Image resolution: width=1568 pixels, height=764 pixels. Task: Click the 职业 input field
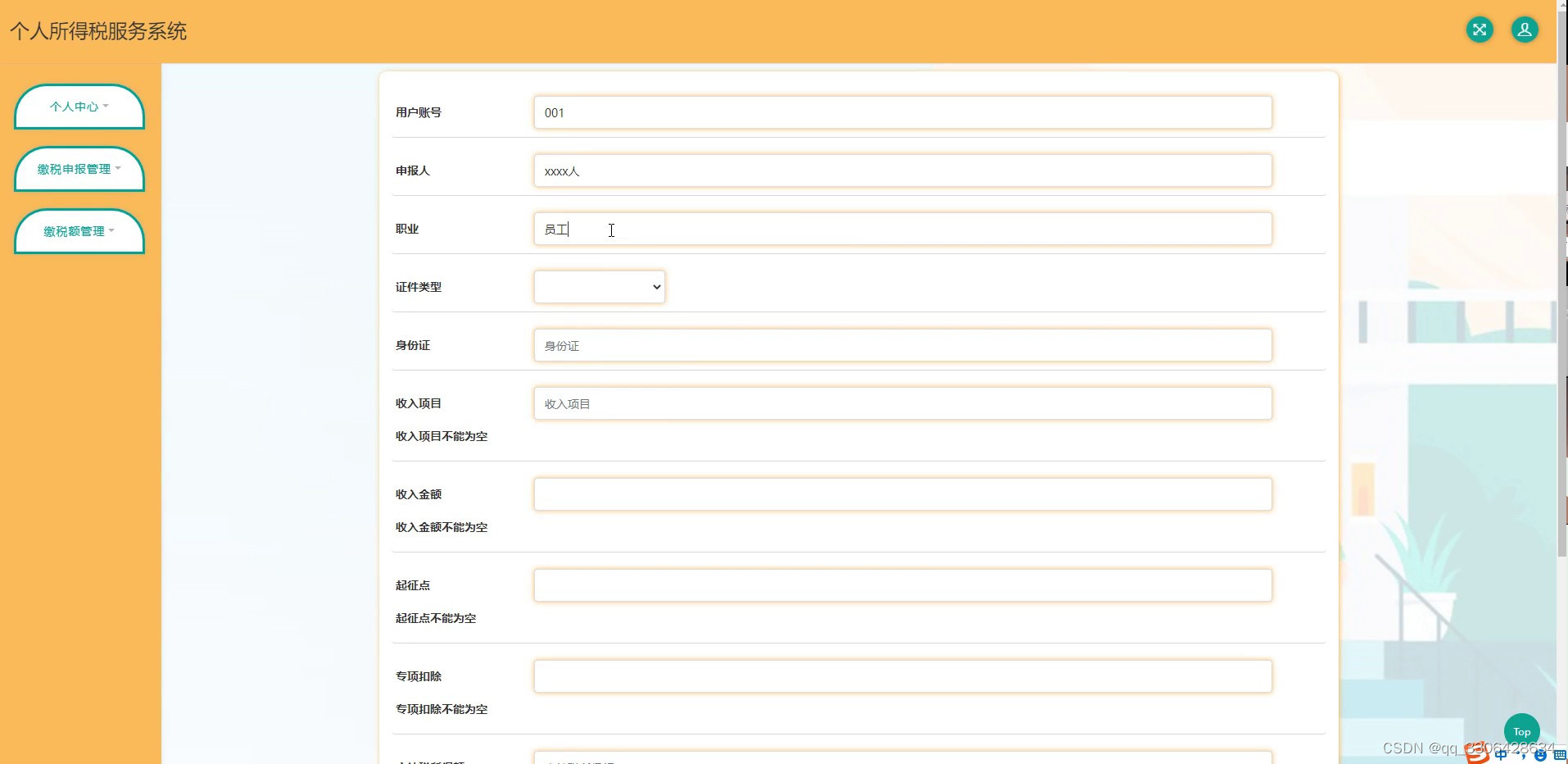[x=903, y=229]
